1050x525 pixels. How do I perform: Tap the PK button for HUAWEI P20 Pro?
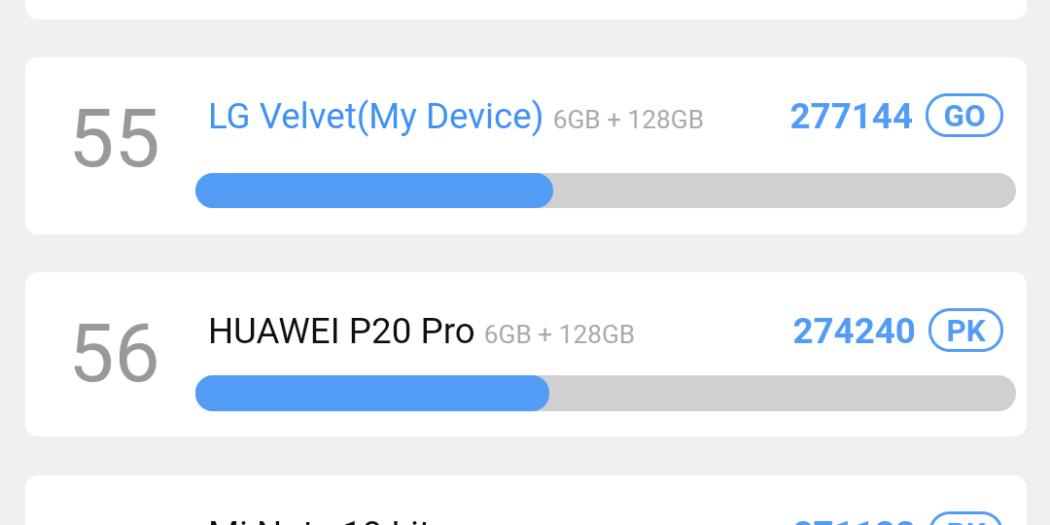965,331
